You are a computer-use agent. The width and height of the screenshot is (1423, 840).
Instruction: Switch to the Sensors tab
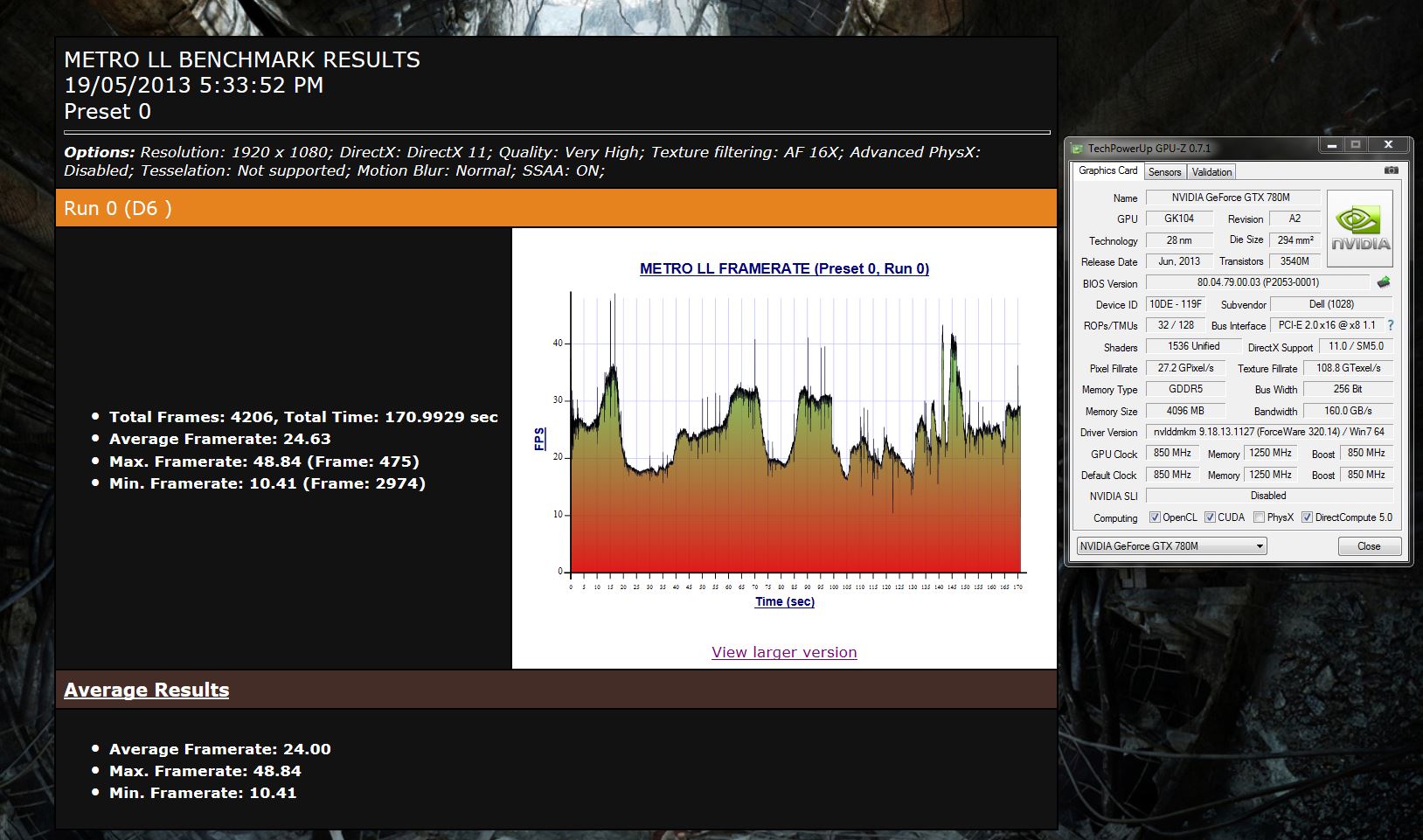[x=1164, y=172]
